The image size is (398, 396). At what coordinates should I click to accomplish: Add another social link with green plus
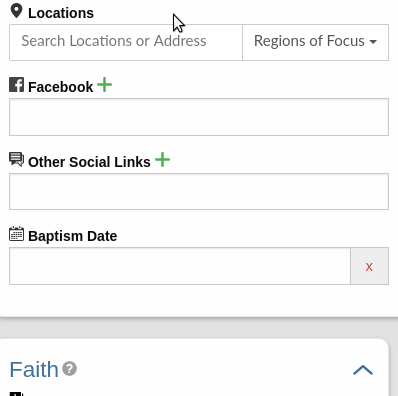tap(162, 159)
